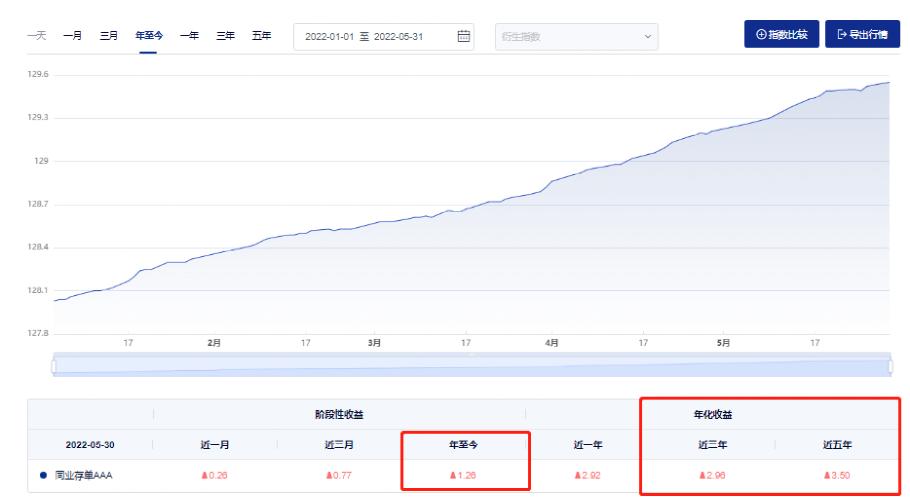Select the 一天 time range tab

37,35
